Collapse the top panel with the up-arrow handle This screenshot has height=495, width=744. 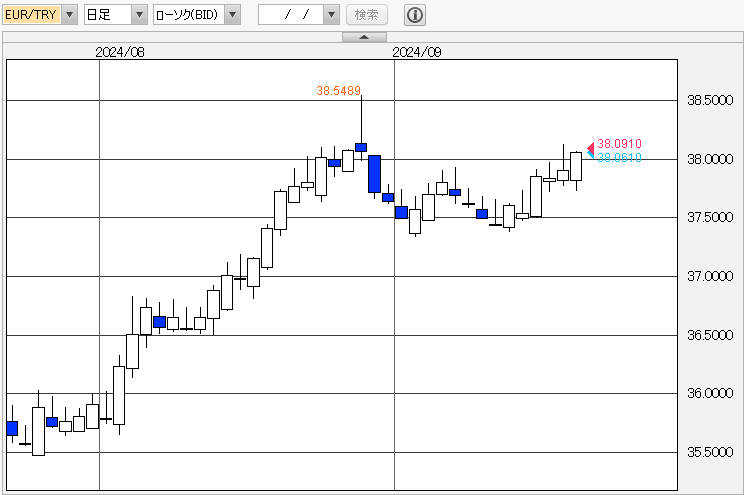click(x=364, y=37)
